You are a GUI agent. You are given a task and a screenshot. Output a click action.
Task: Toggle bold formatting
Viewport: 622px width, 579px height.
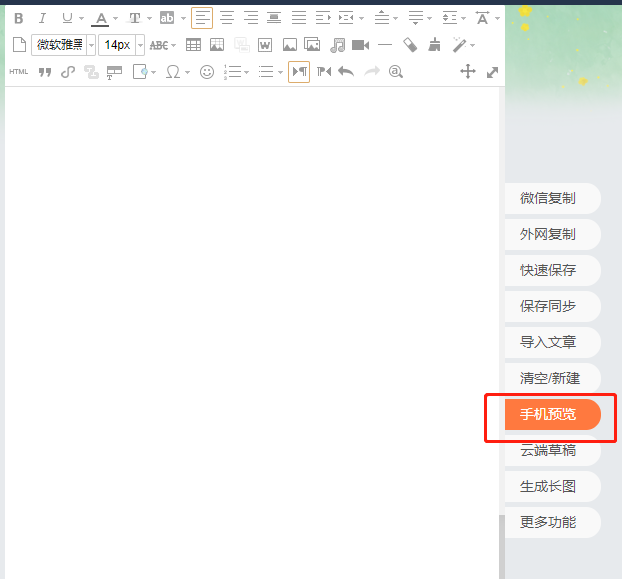coord(19,18)
